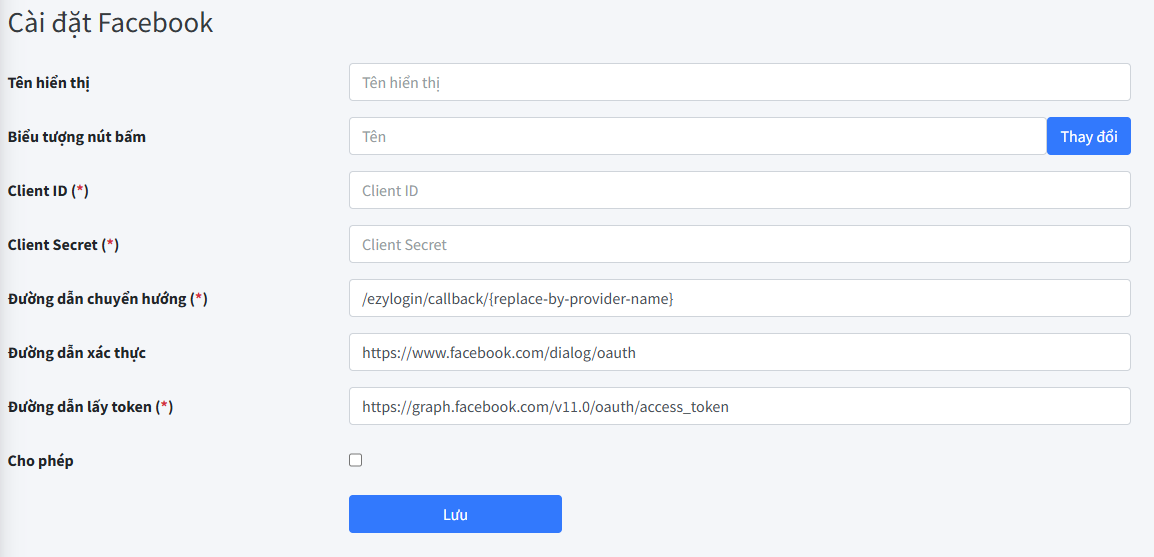This screenshot has height=557, width=1154.
Task: Click the Tên hiển thị label
Action: pyautogui.click(x=49, y=82)
